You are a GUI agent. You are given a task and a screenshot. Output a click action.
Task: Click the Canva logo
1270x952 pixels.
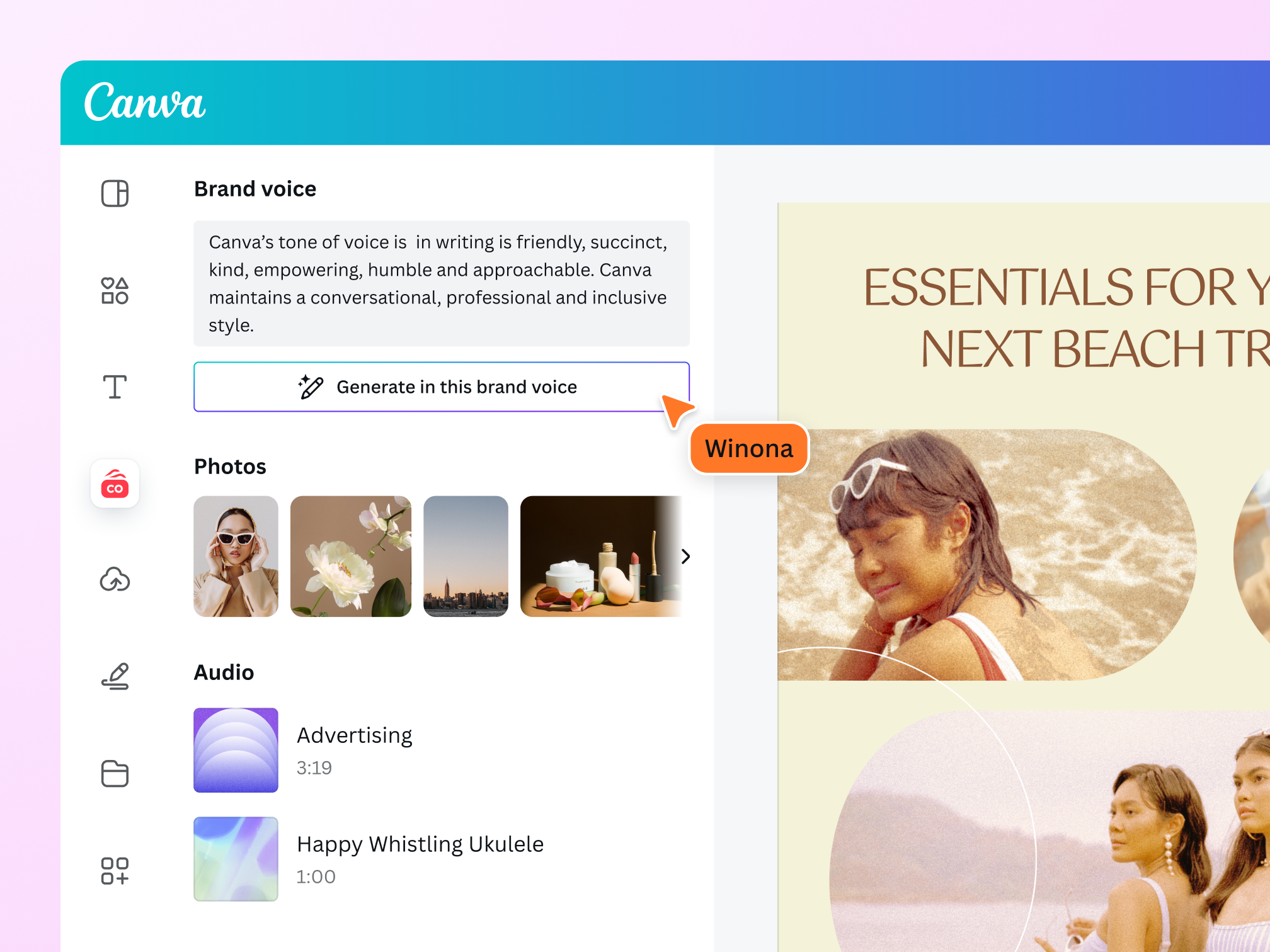145,102
